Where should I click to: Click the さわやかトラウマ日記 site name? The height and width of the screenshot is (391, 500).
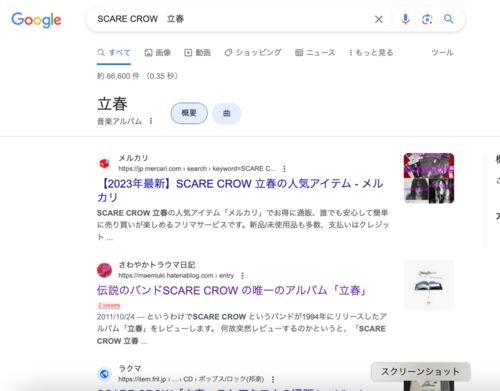[x=157, y=265]
